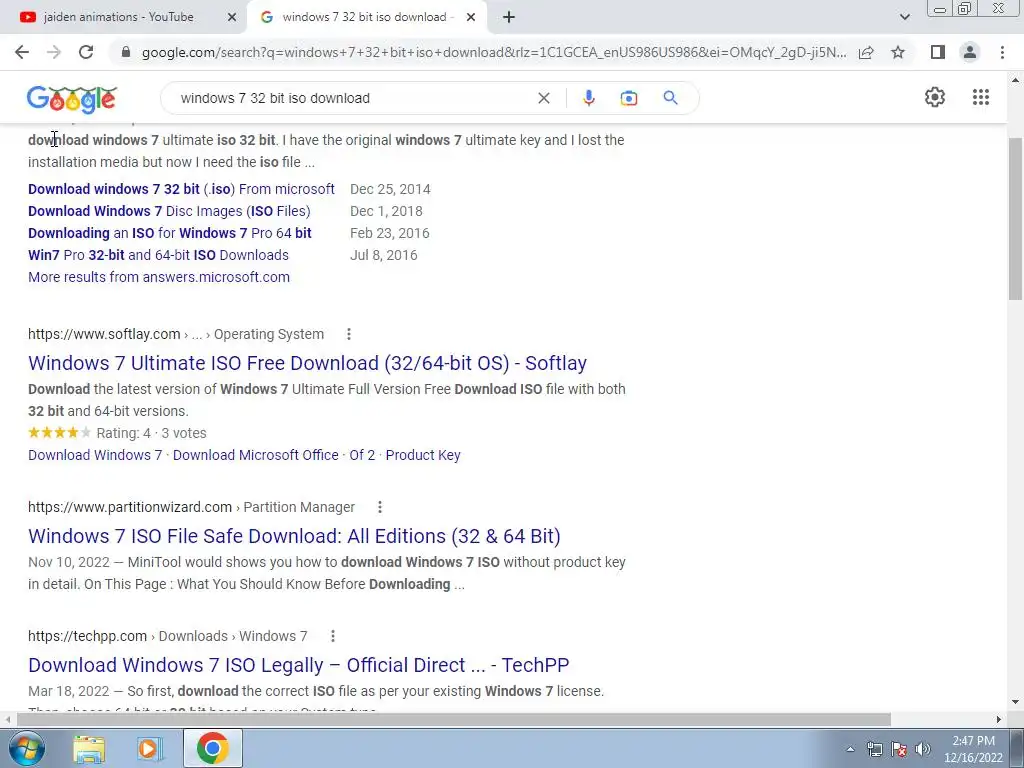Viewport: 1024px width, 768px height.
Task: Open 'Win7 Pro 32-bit and 64-bit ISO Downloads'
Action: 158,255
